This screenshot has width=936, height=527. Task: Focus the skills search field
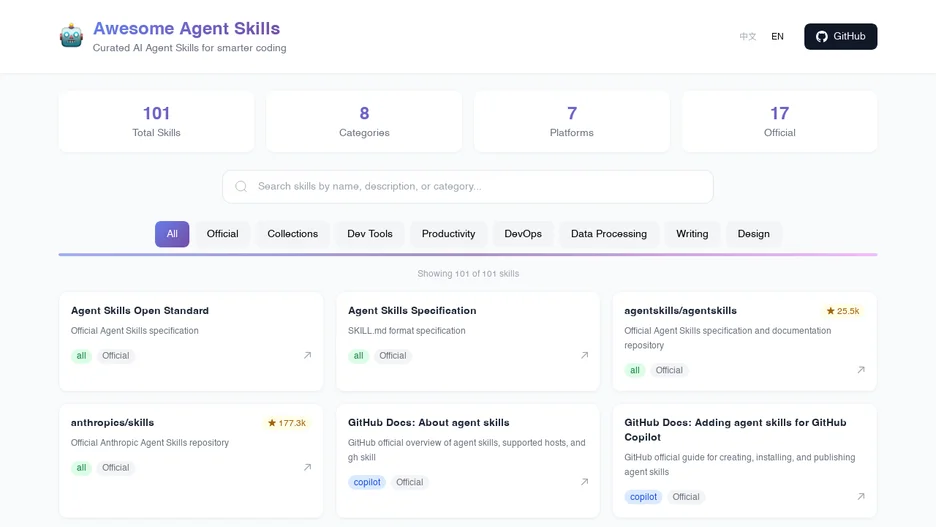(468, 186)
